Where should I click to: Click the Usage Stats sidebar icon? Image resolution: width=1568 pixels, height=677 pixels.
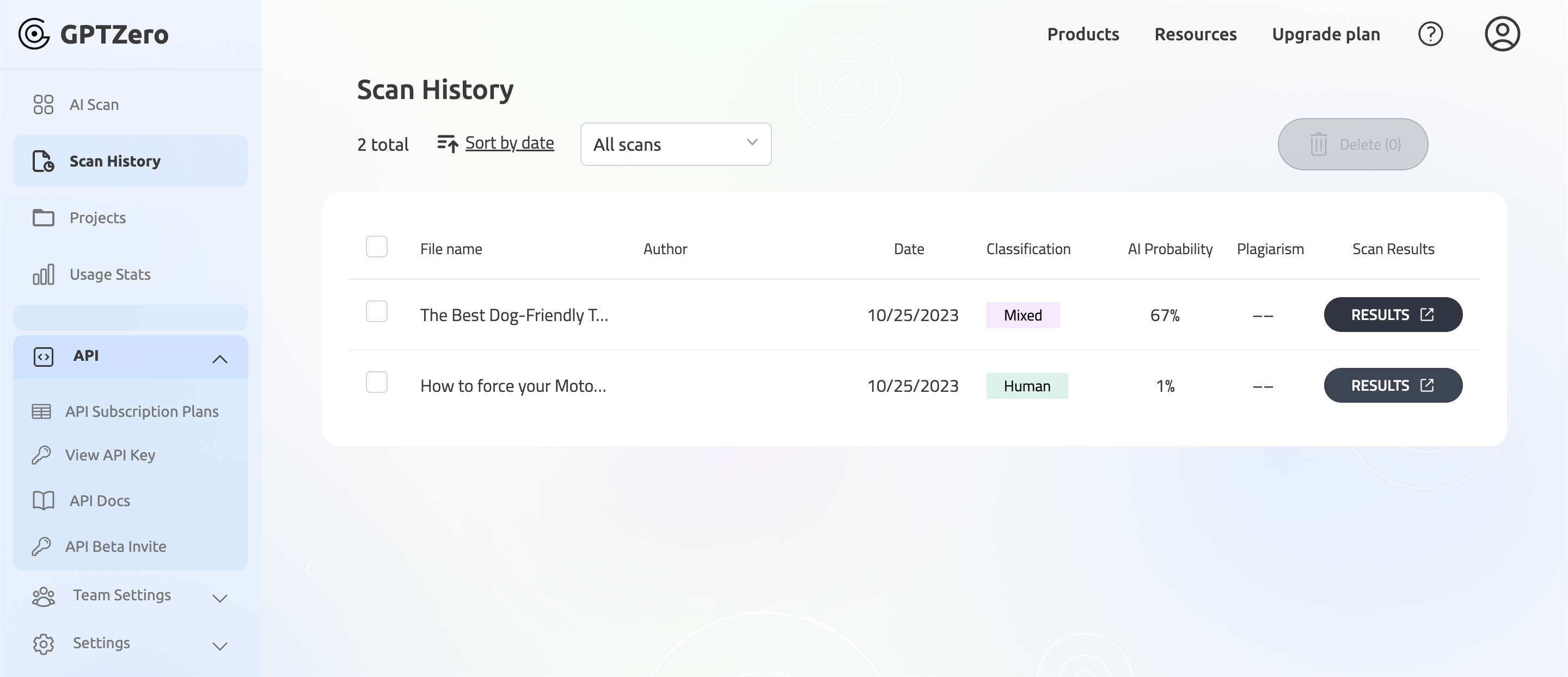click(42, 275)
